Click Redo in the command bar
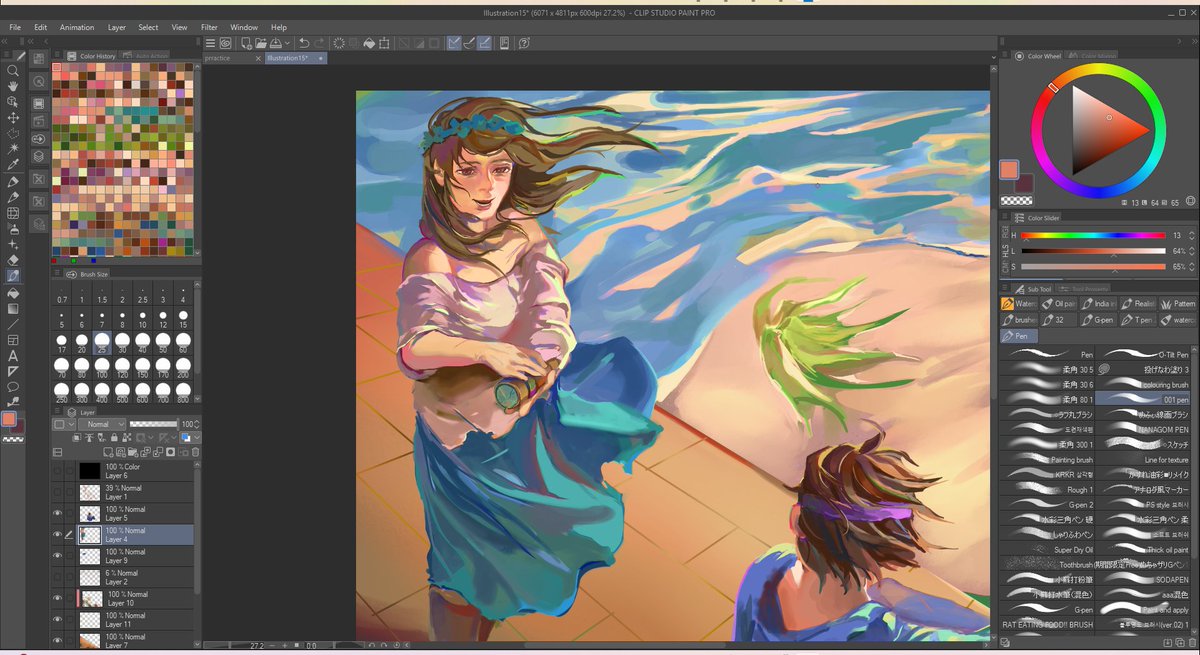 320,43
